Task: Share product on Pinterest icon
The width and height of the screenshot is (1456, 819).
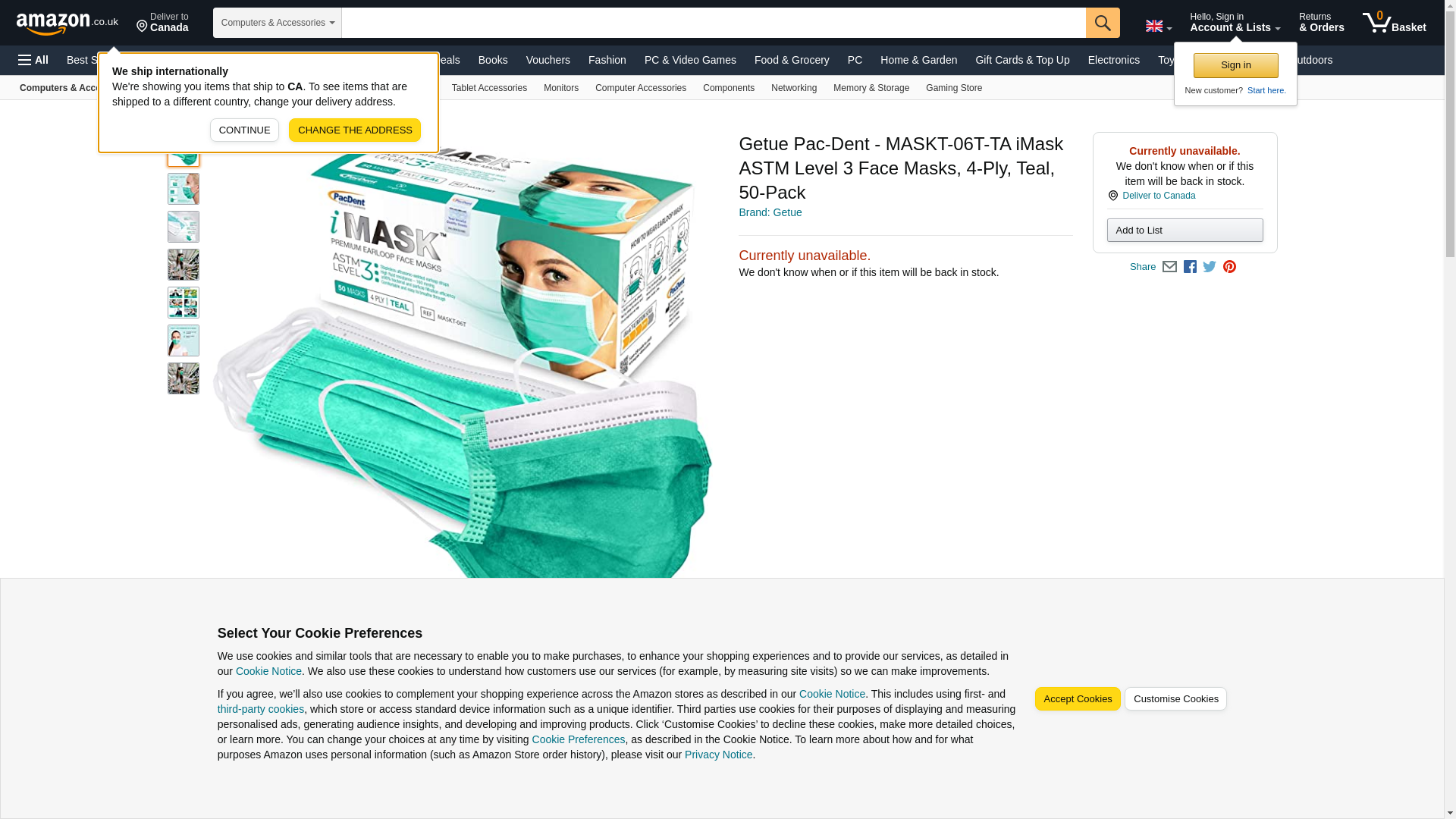Action: 1229,267
